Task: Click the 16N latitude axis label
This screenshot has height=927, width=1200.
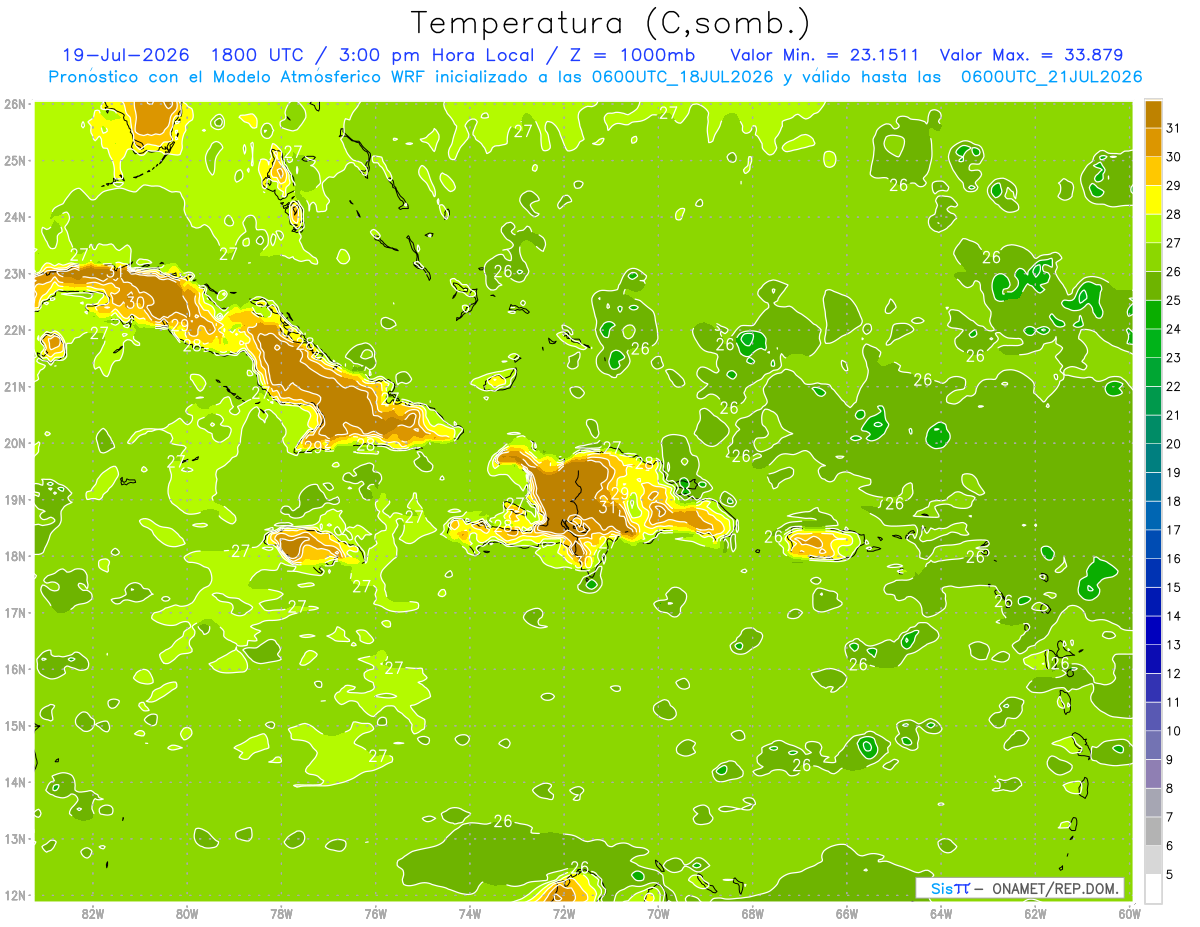Action: coord(15,669)
